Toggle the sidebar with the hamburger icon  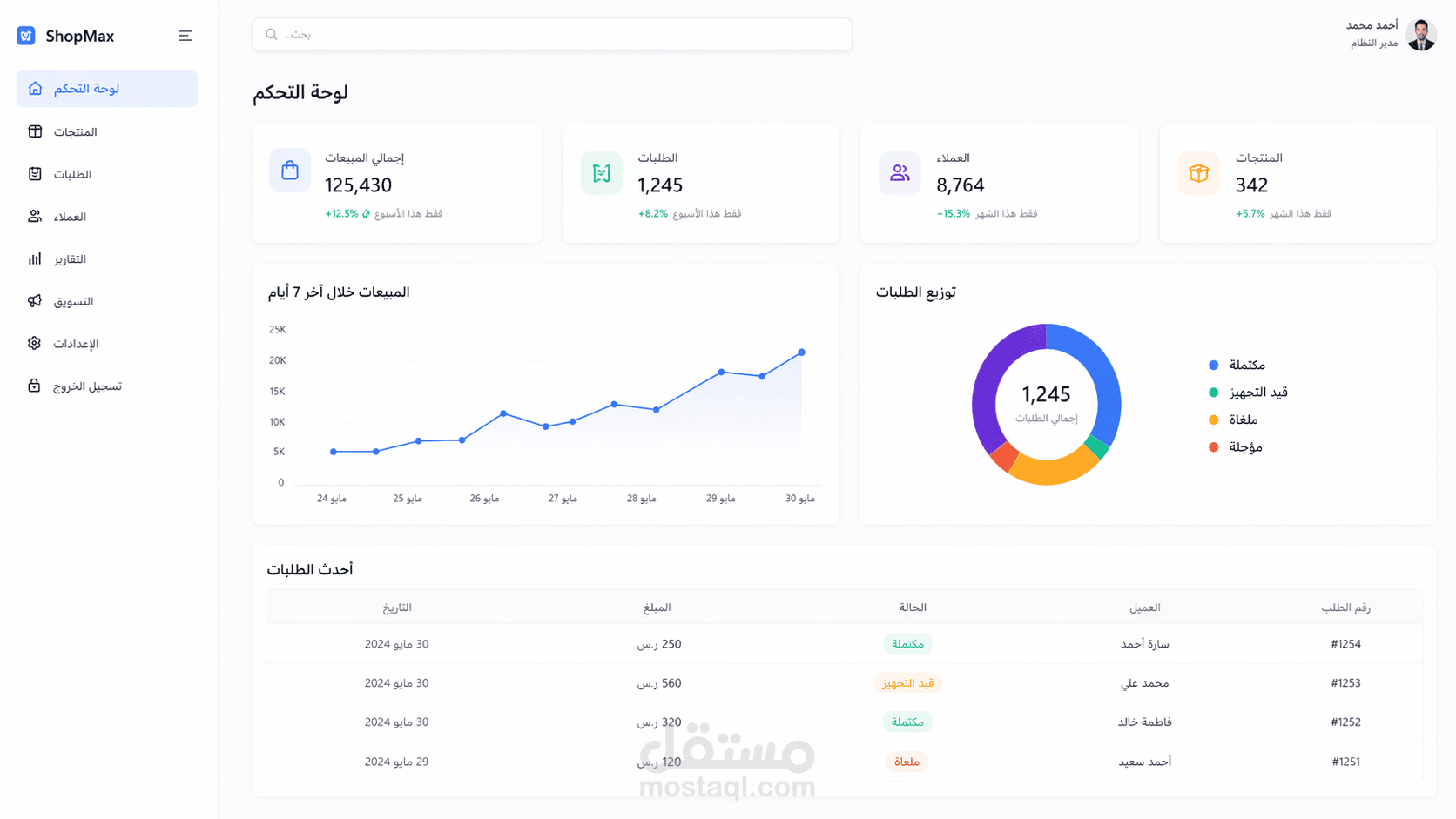click(185, 36)
